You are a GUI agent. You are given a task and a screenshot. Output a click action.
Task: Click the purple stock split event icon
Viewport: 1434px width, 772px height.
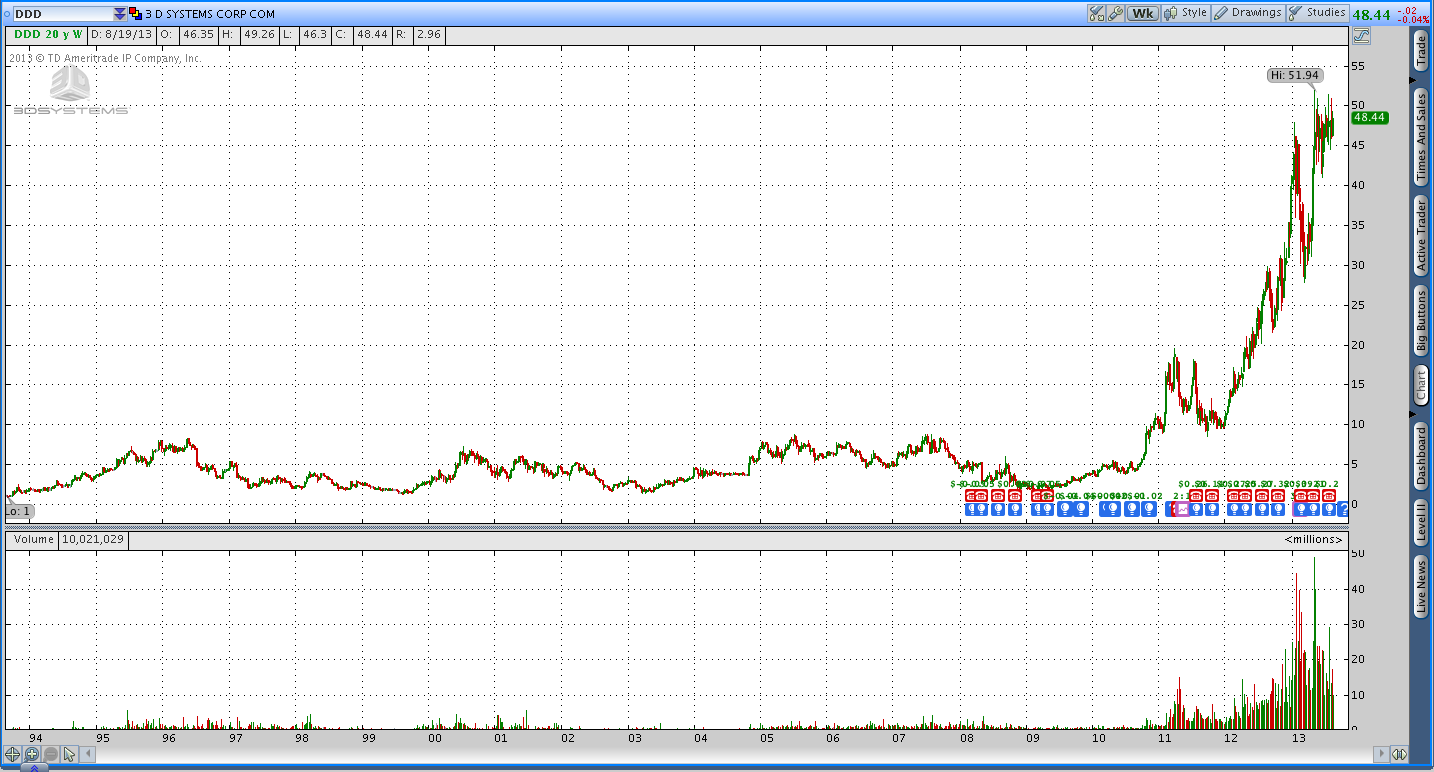pyautogui.click(x=1181, y=509)
